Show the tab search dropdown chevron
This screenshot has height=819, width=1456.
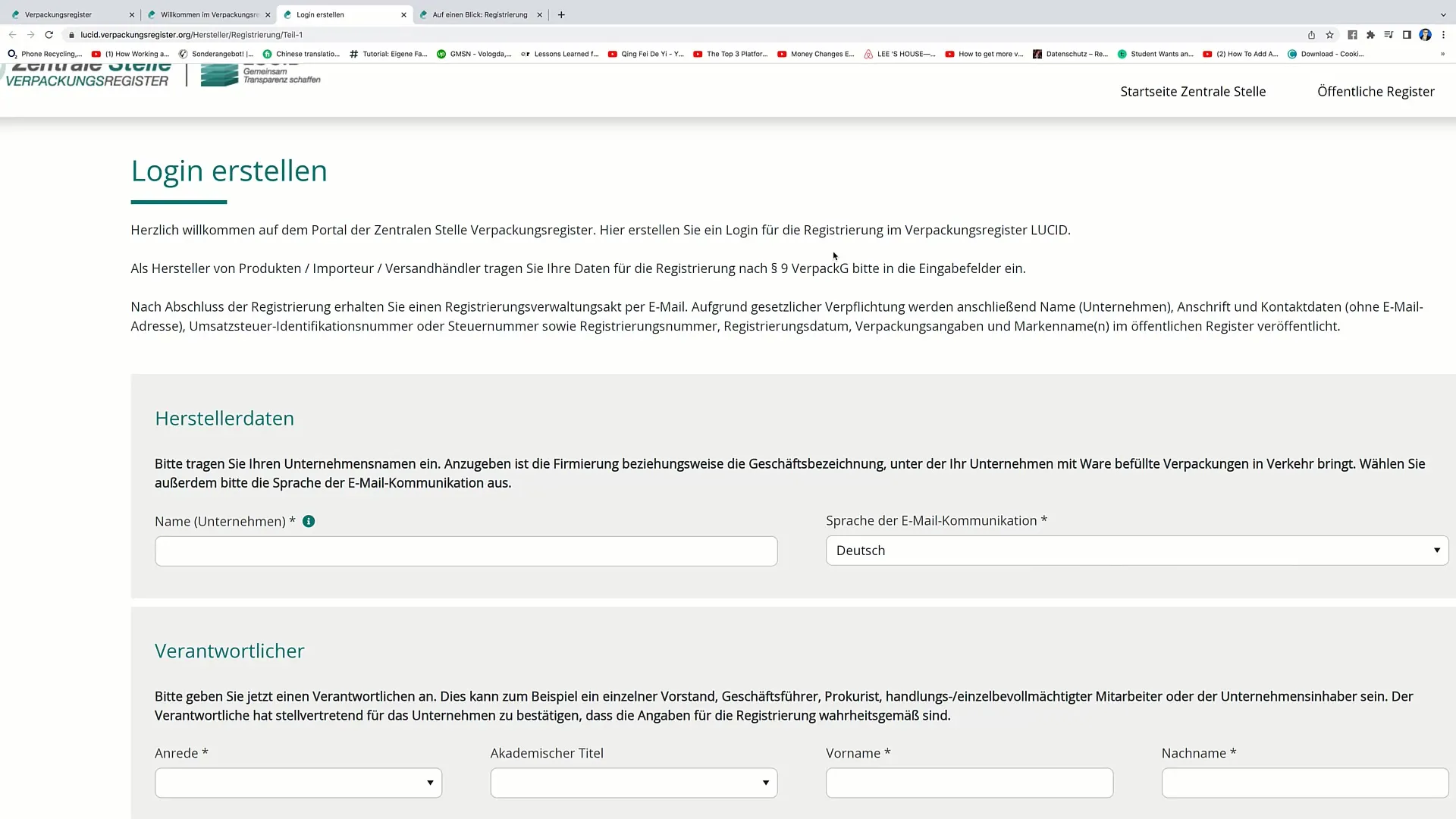point(1443,14)
